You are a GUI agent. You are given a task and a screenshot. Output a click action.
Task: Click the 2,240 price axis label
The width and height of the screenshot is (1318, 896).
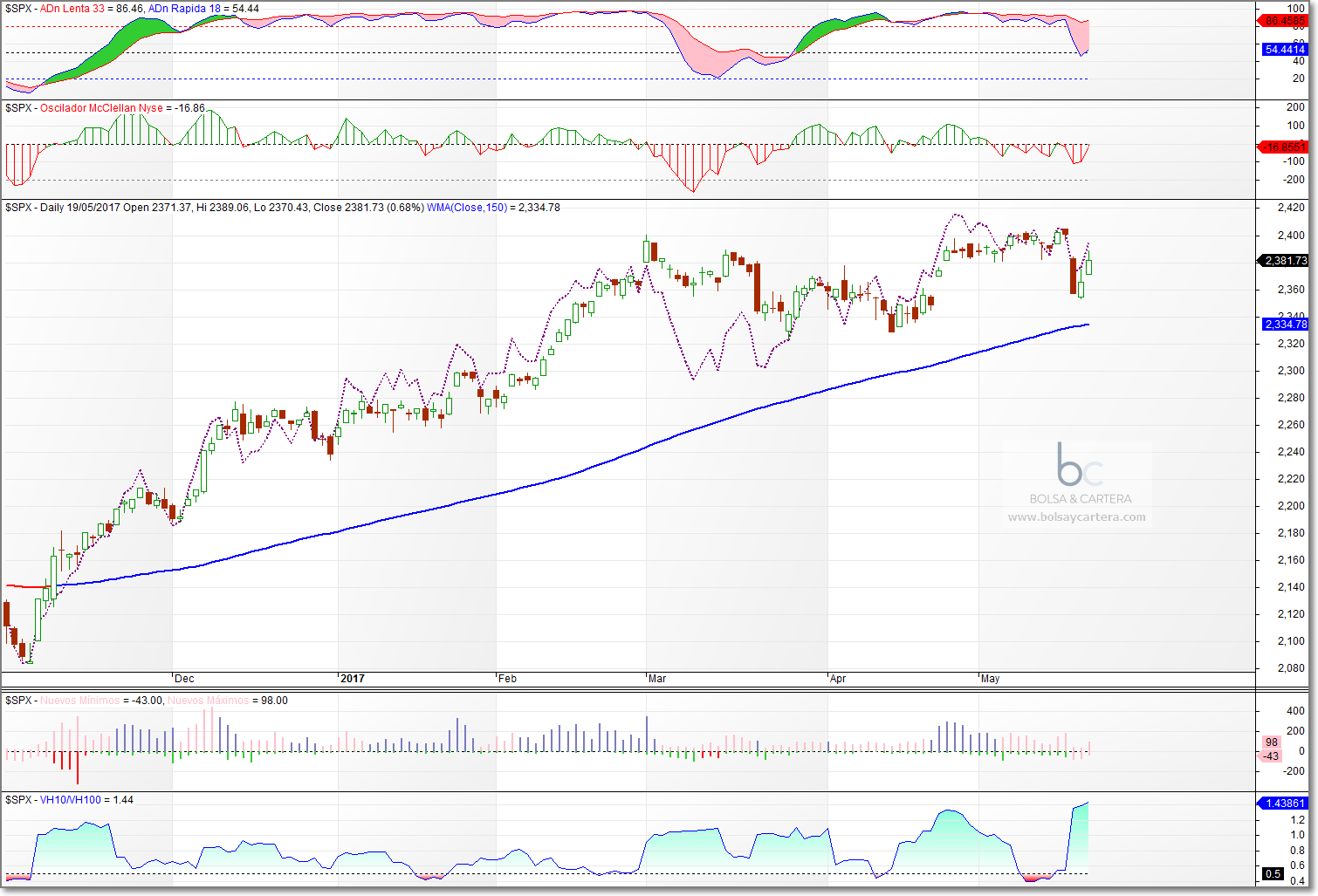point(1291,452)
